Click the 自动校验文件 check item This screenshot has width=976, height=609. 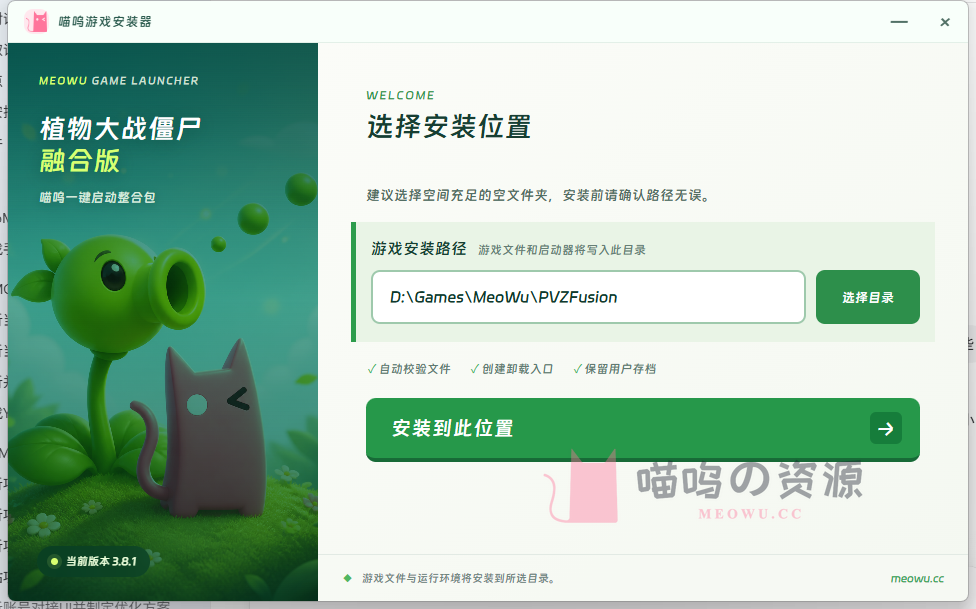pyautogui.click(x=409, y=369)
